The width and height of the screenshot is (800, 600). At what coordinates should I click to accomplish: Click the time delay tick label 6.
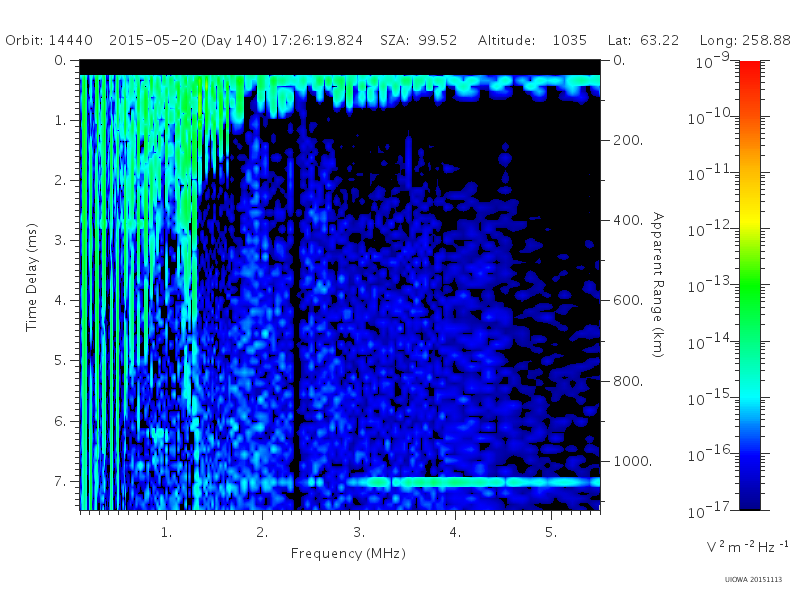coord(60,421)
